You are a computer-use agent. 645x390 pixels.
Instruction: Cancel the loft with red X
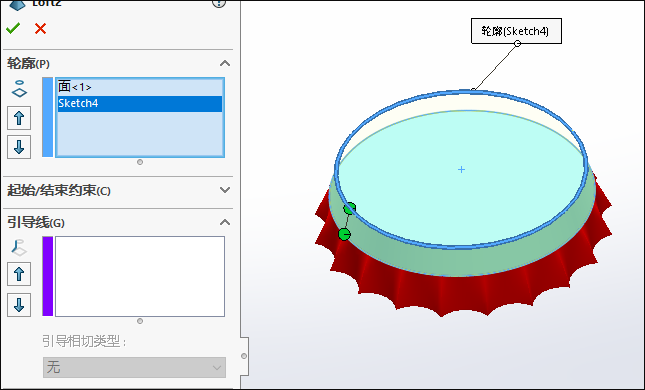40,28
